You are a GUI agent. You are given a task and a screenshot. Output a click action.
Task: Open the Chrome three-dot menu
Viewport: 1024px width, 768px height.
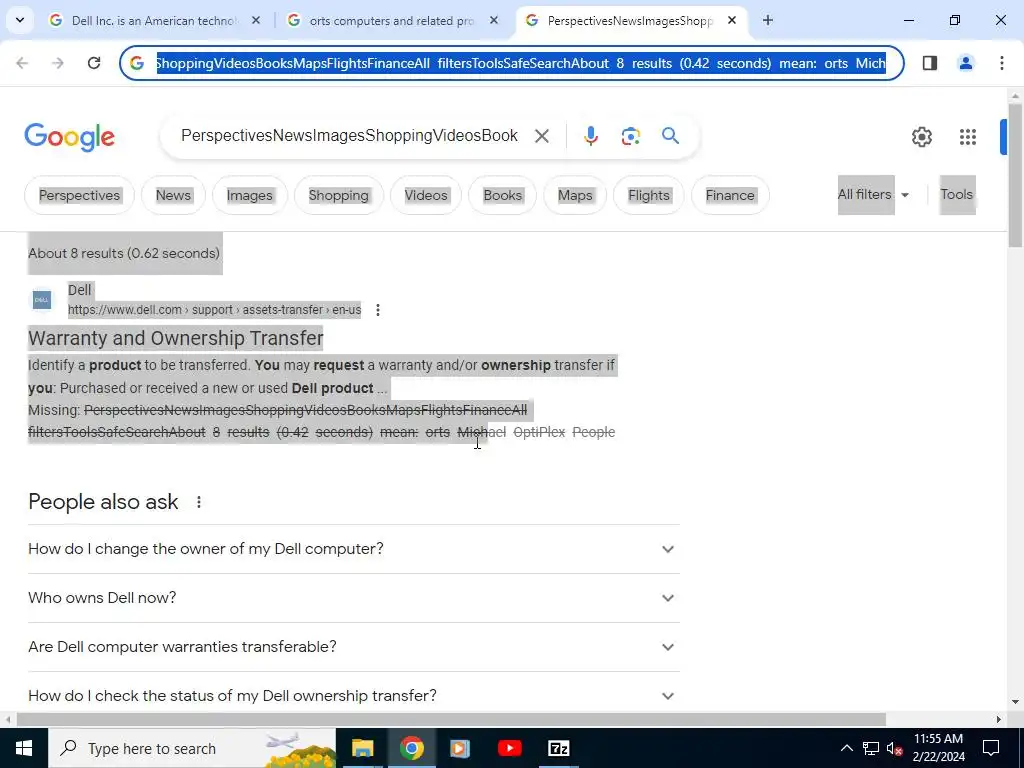click(x=1001, y=63)
